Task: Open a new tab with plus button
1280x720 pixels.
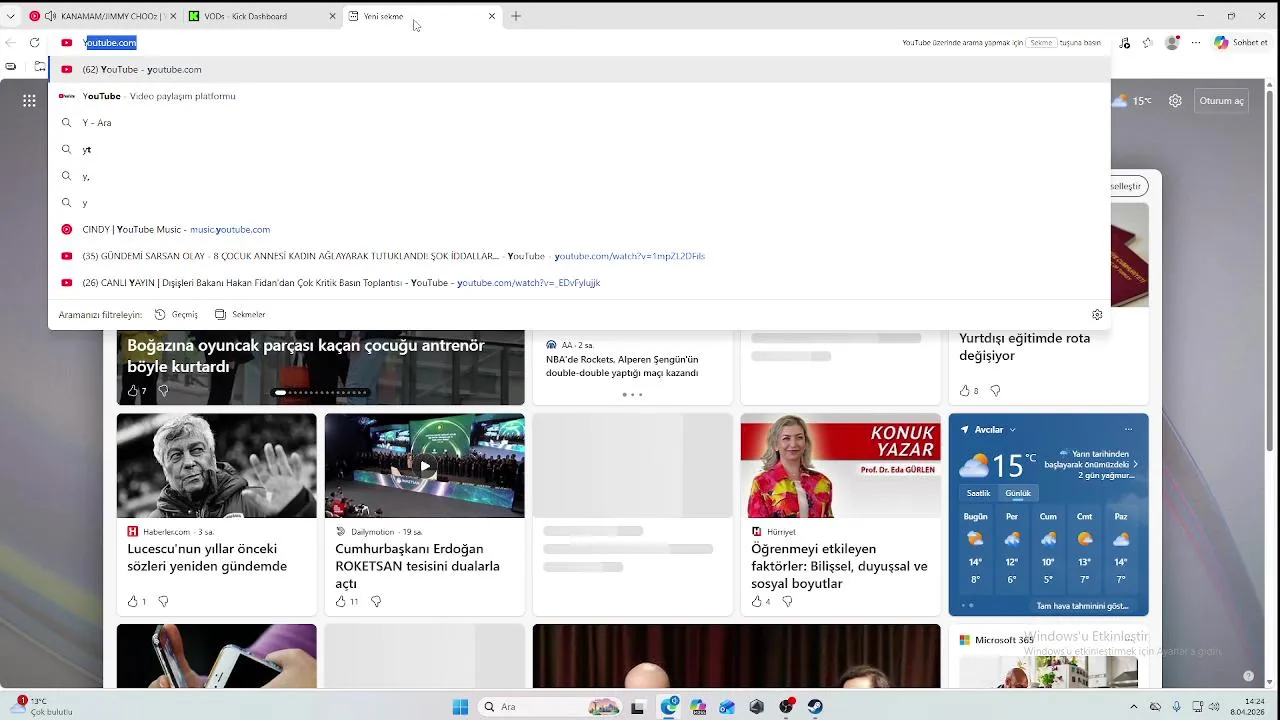Action: pos(516,16)
